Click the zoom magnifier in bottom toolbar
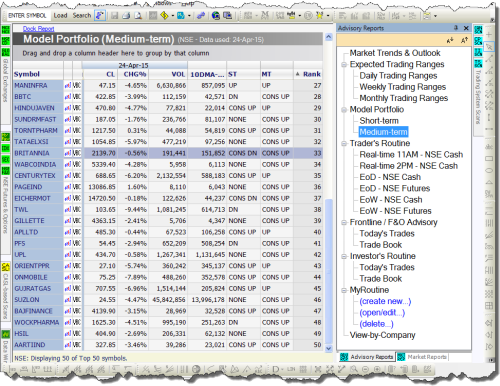 pyautogui.click(x=354, y=369)
